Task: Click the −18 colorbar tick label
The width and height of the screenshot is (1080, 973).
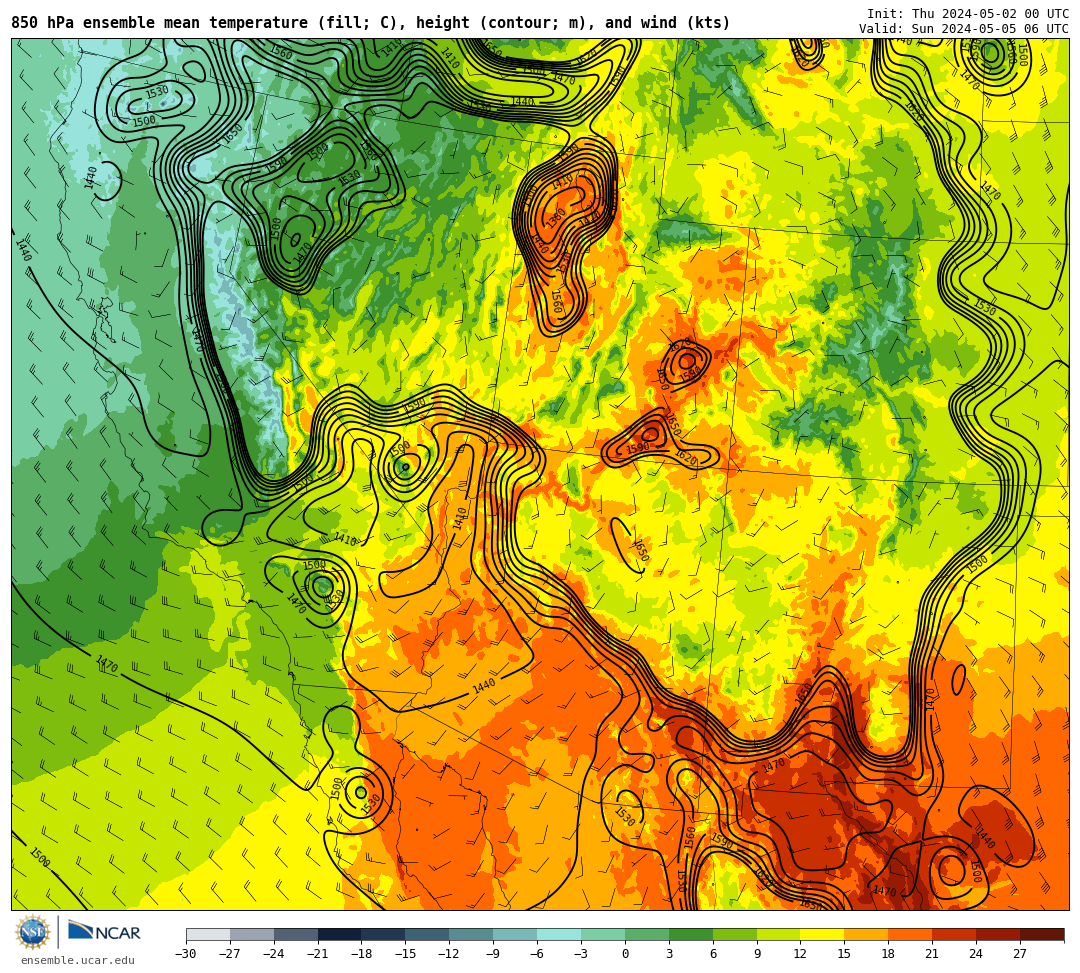Action: (x=362, y=954)
